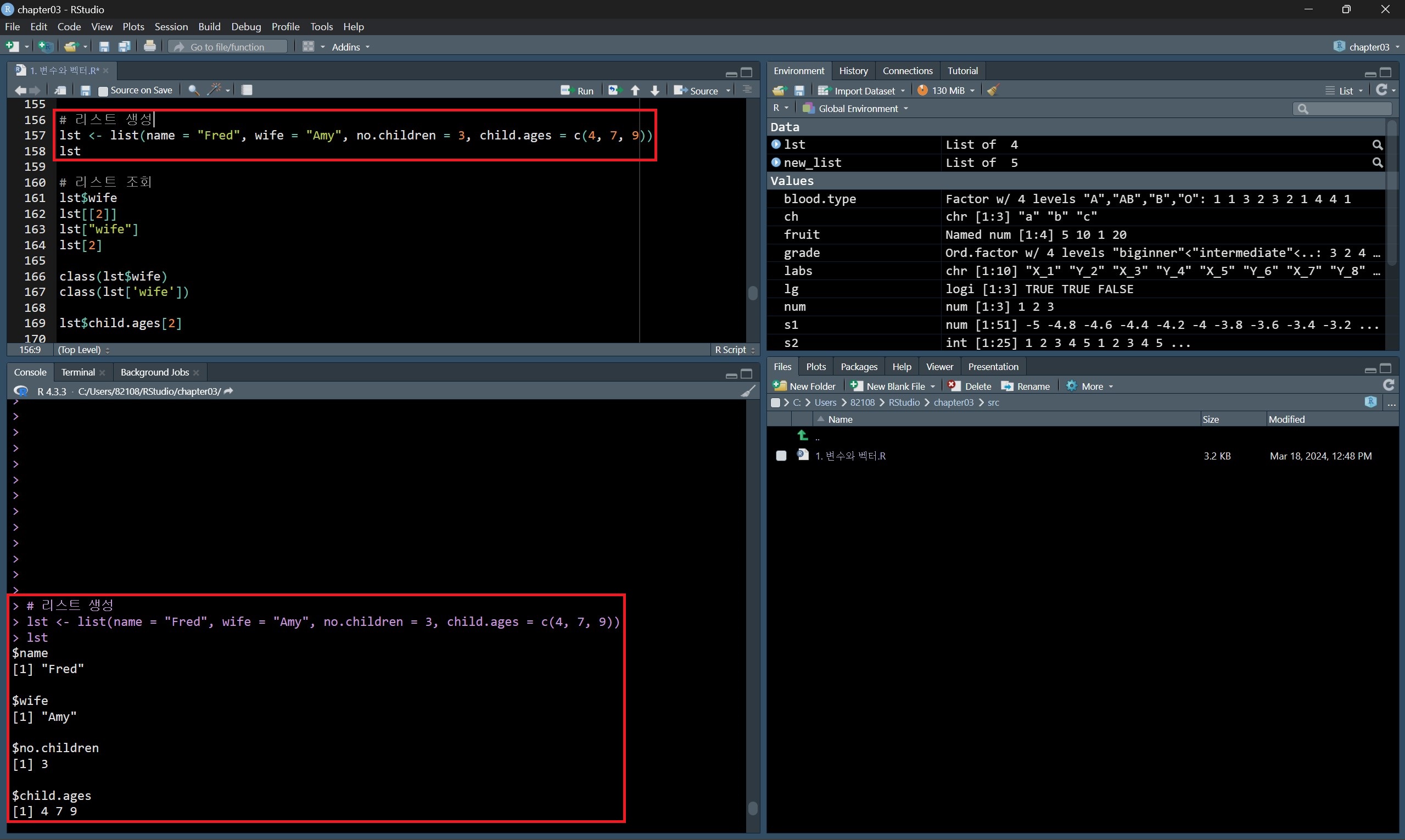The width and height of the screenshot is (1405, 840).
Task: Open the Session menu
Action: [171, 26]
